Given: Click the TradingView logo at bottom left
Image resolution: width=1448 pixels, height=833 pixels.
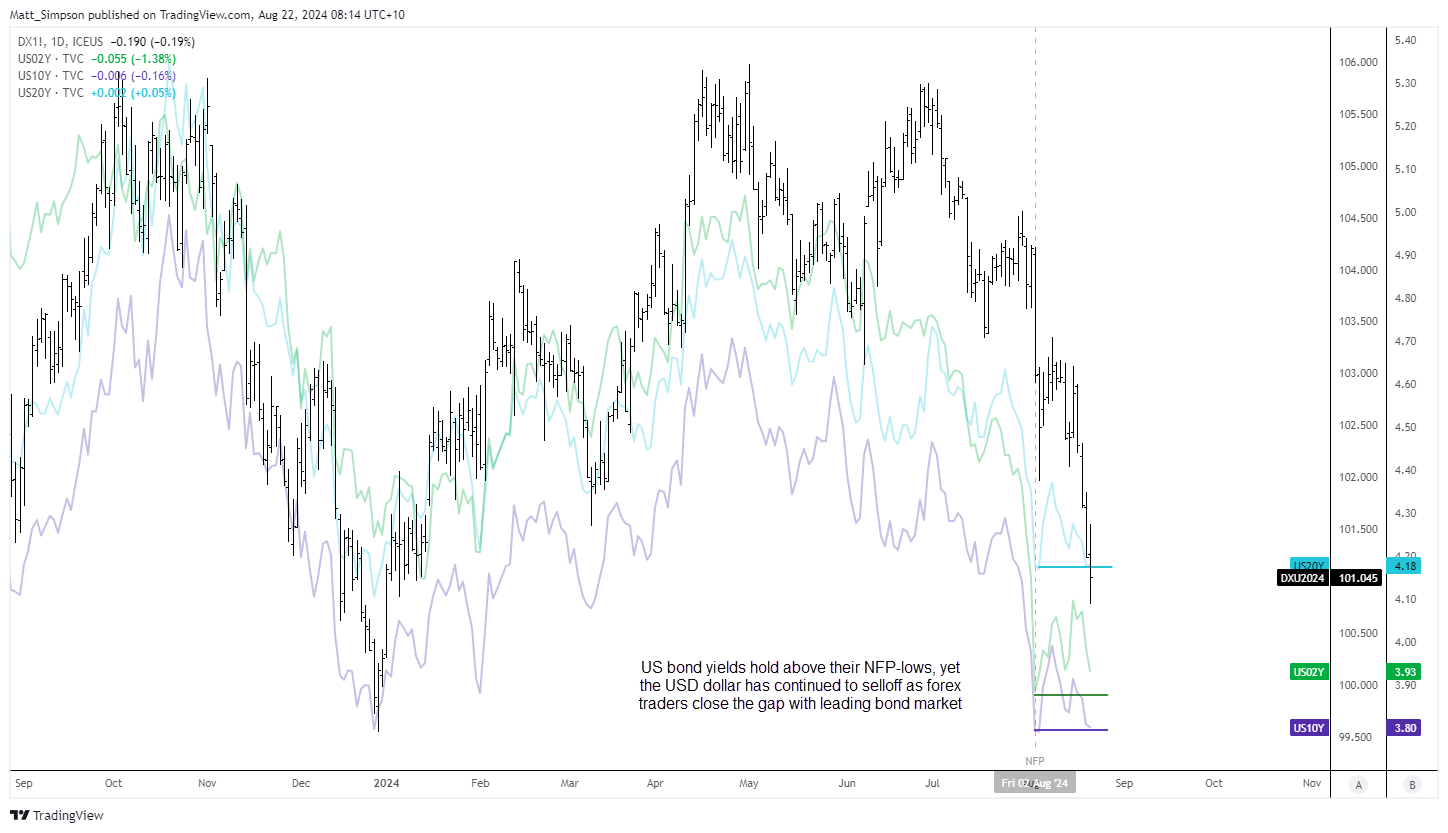Looking at the screenshot, I should coord(57,815).
